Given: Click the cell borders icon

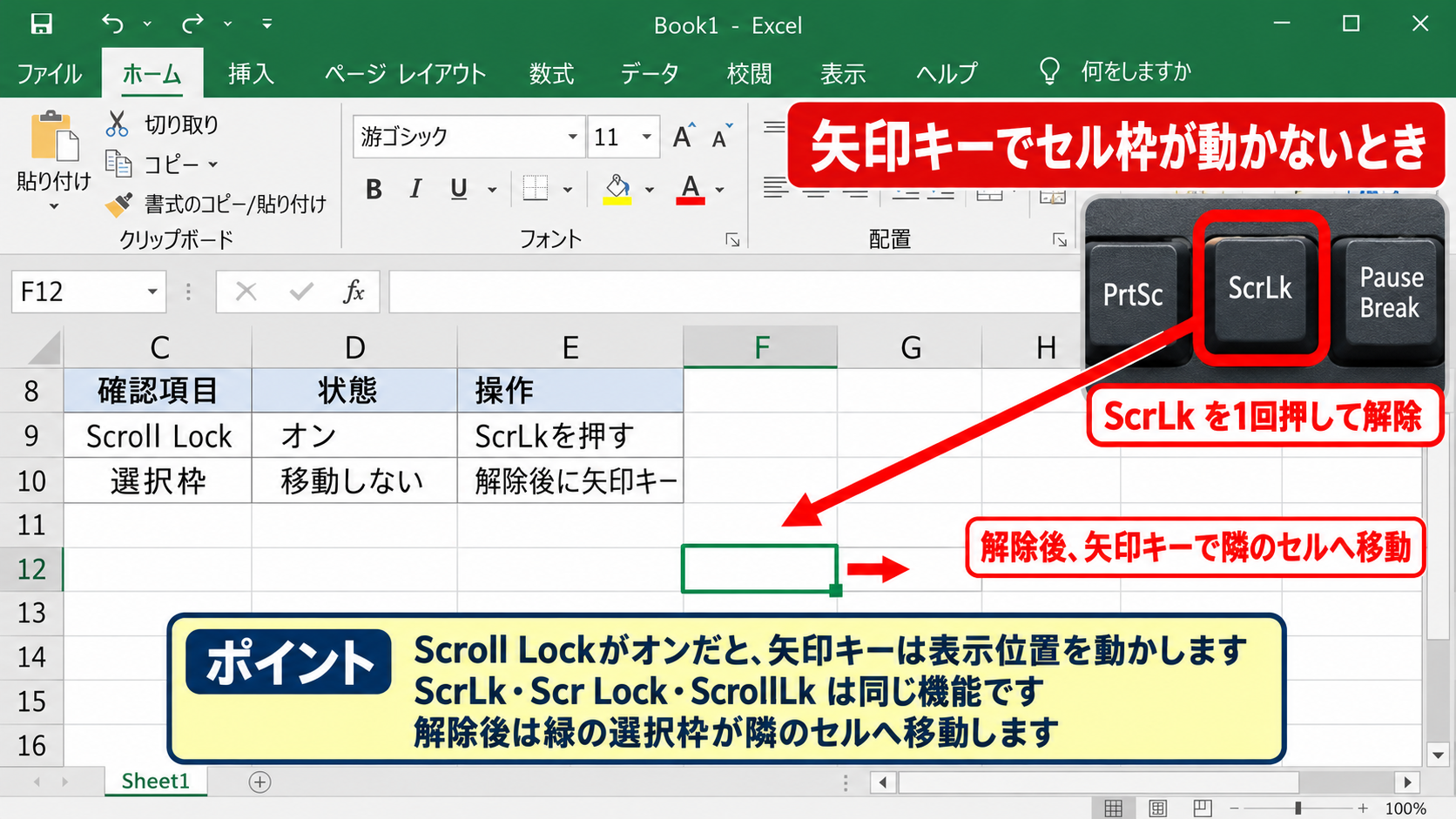Looking at the screenshot, I should (x=535, y=188).
